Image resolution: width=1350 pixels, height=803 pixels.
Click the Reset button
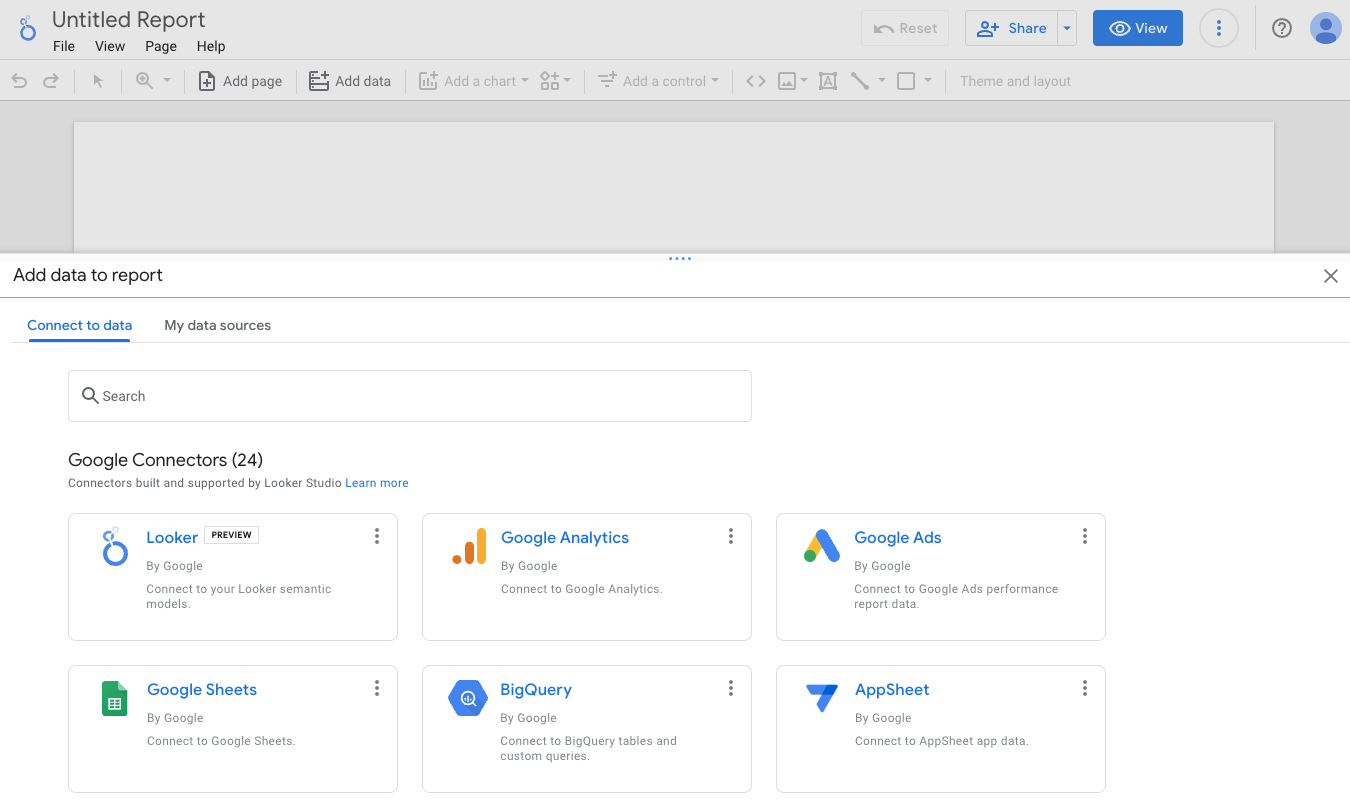coord(905,28)
